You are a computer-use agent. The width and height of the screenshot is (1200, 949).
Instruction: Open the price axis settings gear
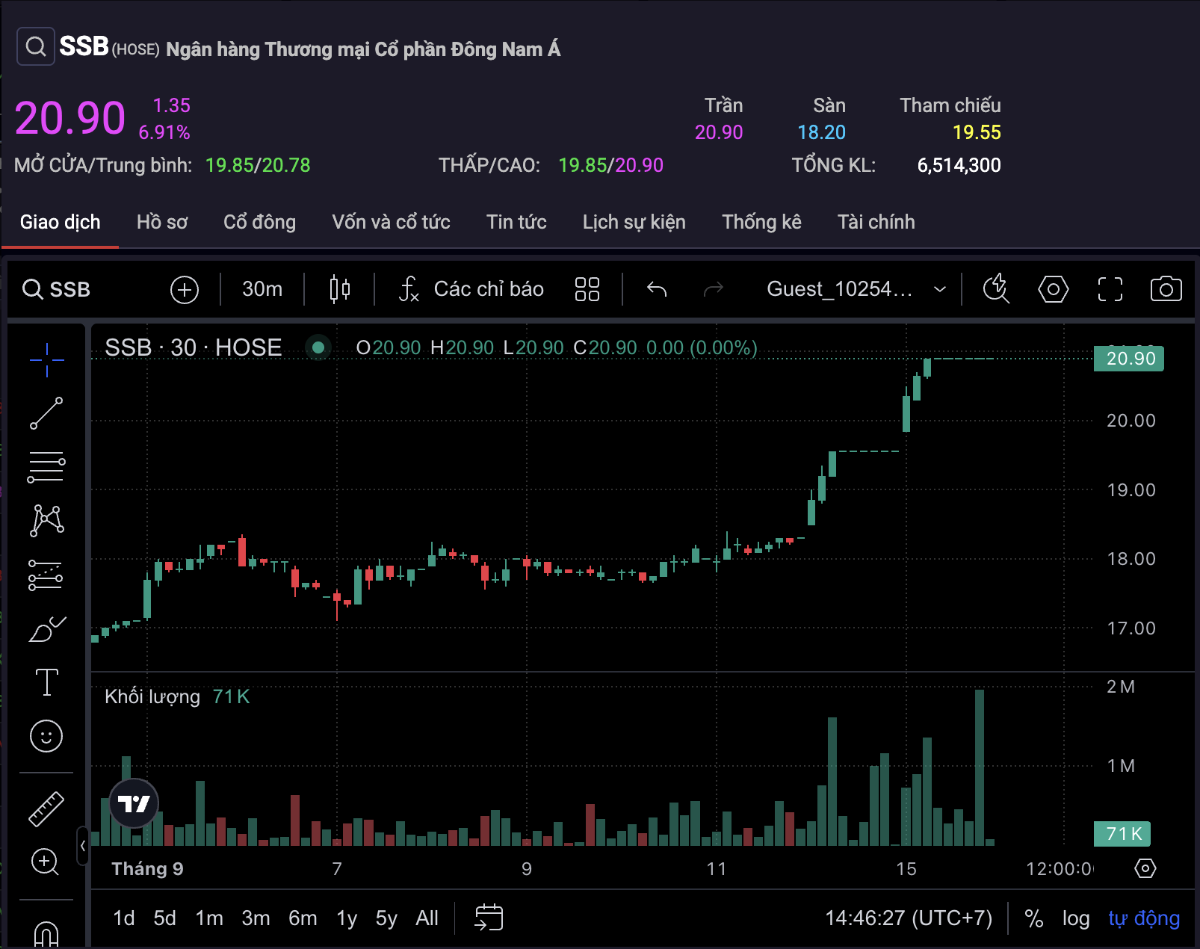coord(1146,868)
